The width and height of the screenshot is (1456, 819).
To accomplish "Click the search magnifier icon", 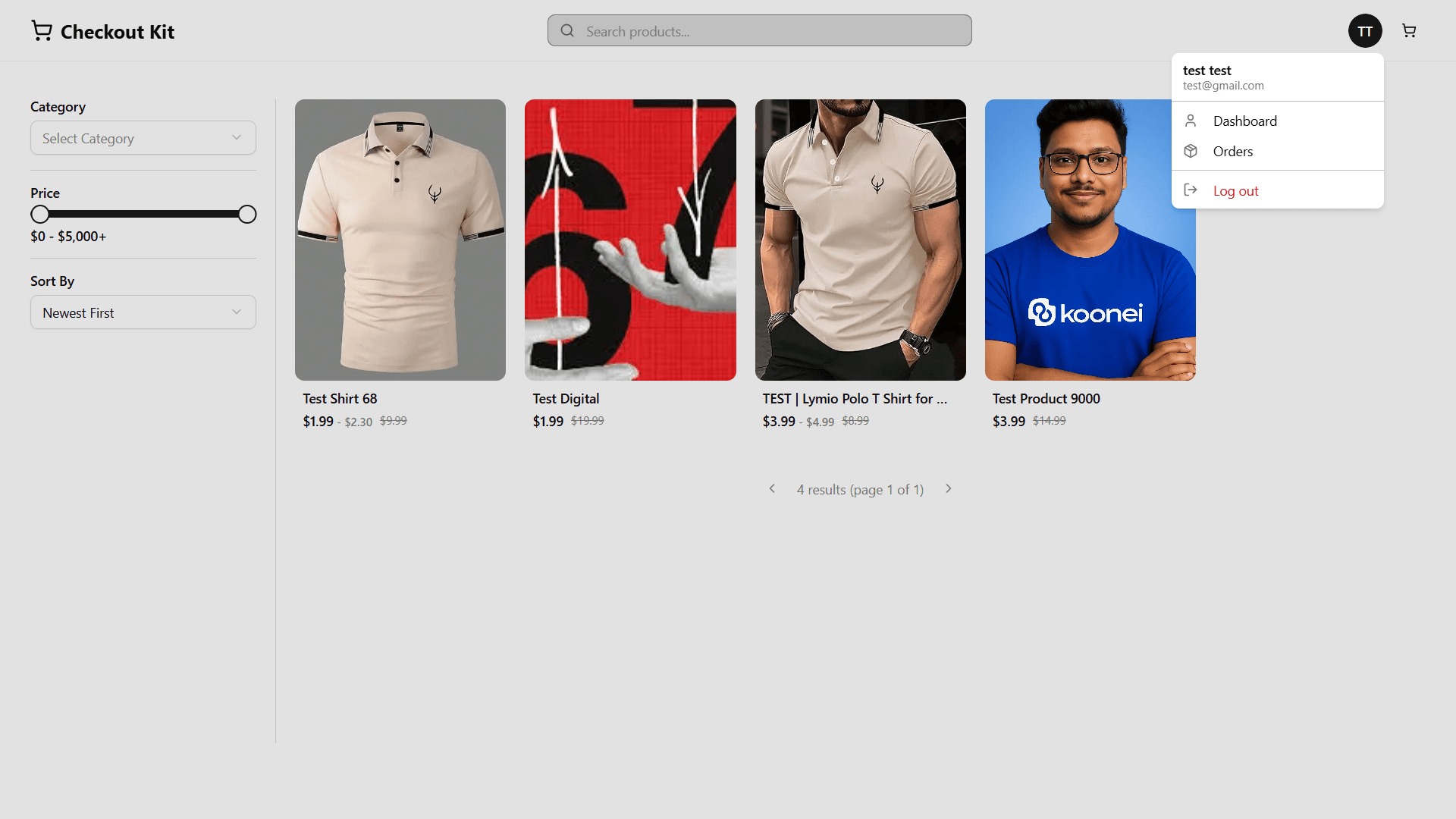I will click(x=567, y=30).
